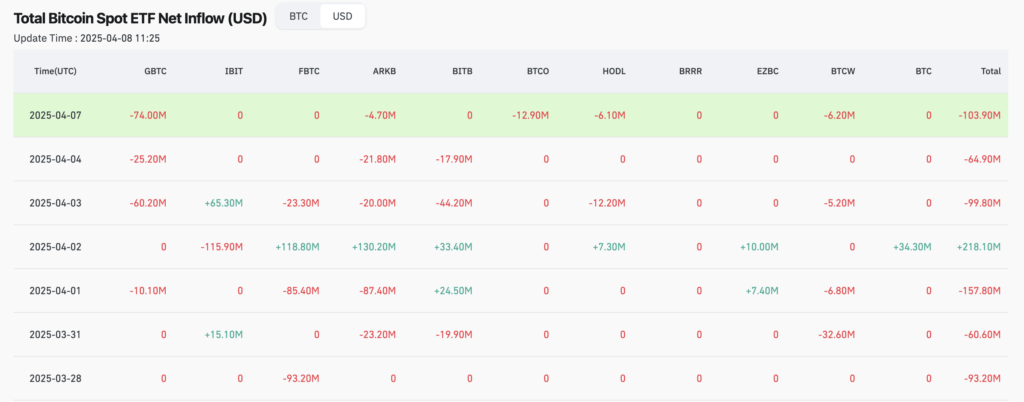The height and width of the screenshot is (402, 1024).
Task: Click the +33.40M BITB value
Action: [x=453, y=247]
